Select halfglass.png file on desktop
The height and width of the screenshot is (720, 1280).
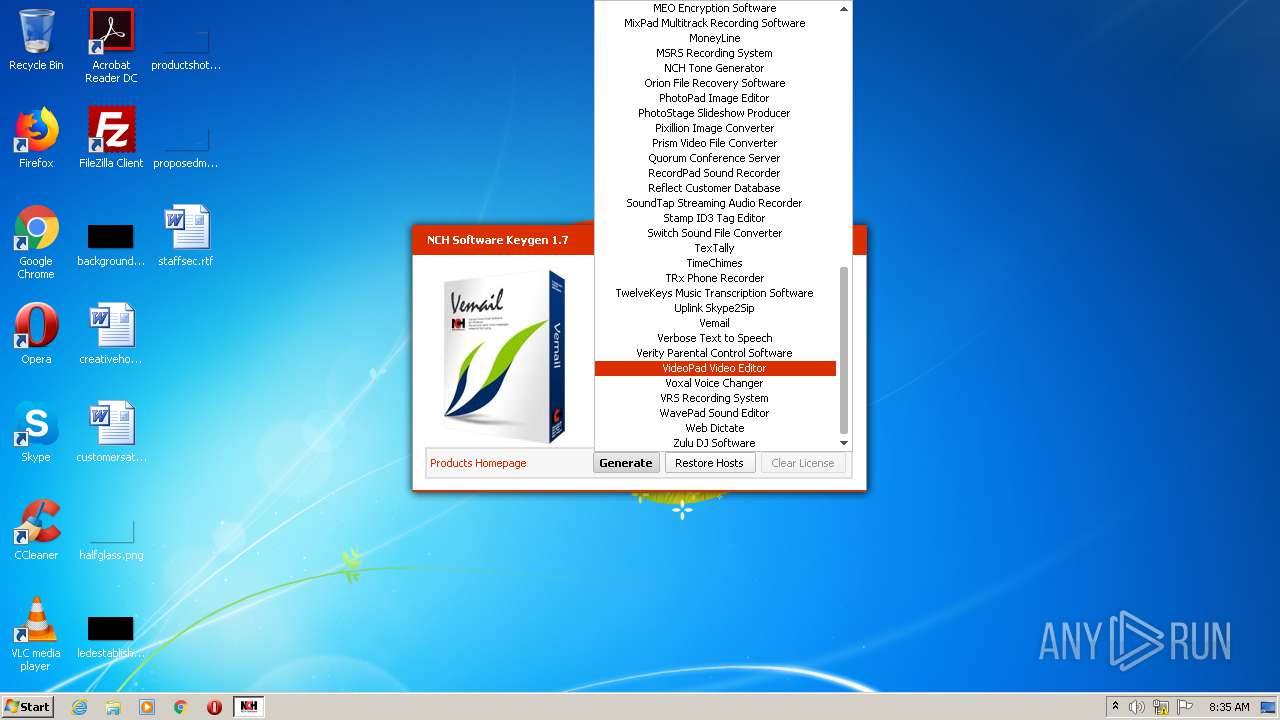[111, 540]
